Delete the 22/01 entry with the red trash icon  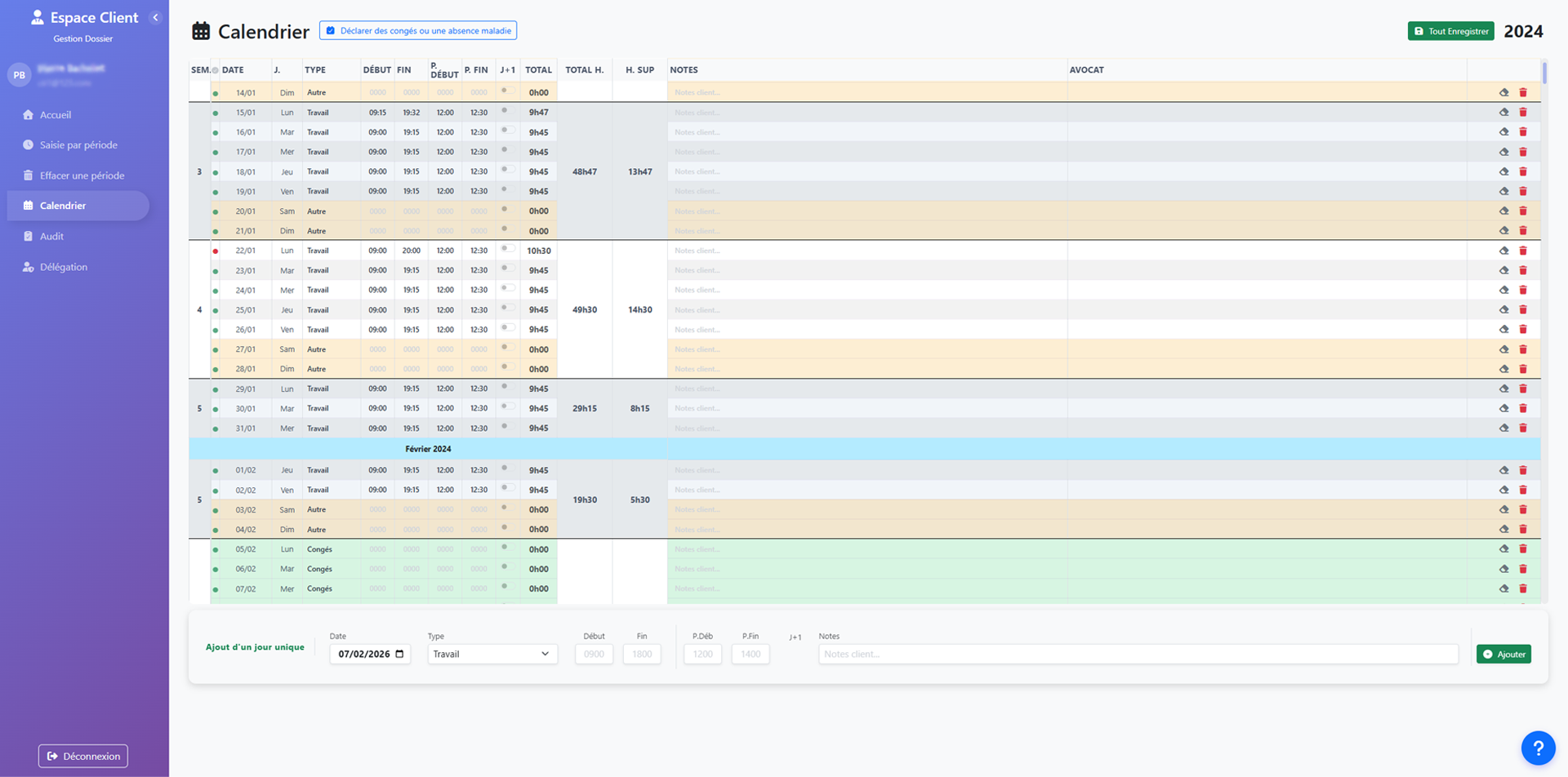point(1523,251)
